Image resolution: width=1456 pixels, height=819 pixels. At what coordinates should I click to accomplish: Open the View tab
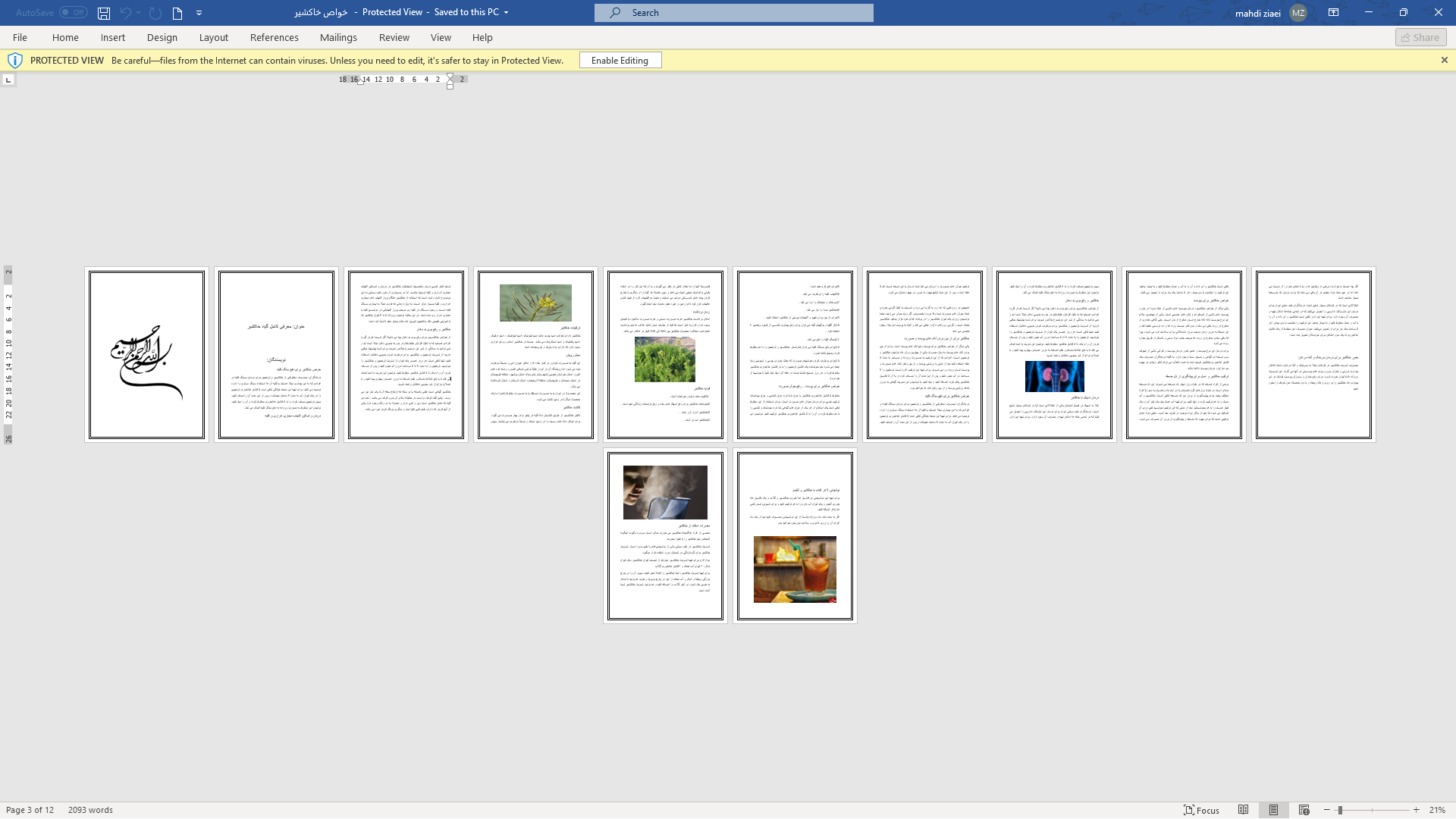(x=441, y=37)
